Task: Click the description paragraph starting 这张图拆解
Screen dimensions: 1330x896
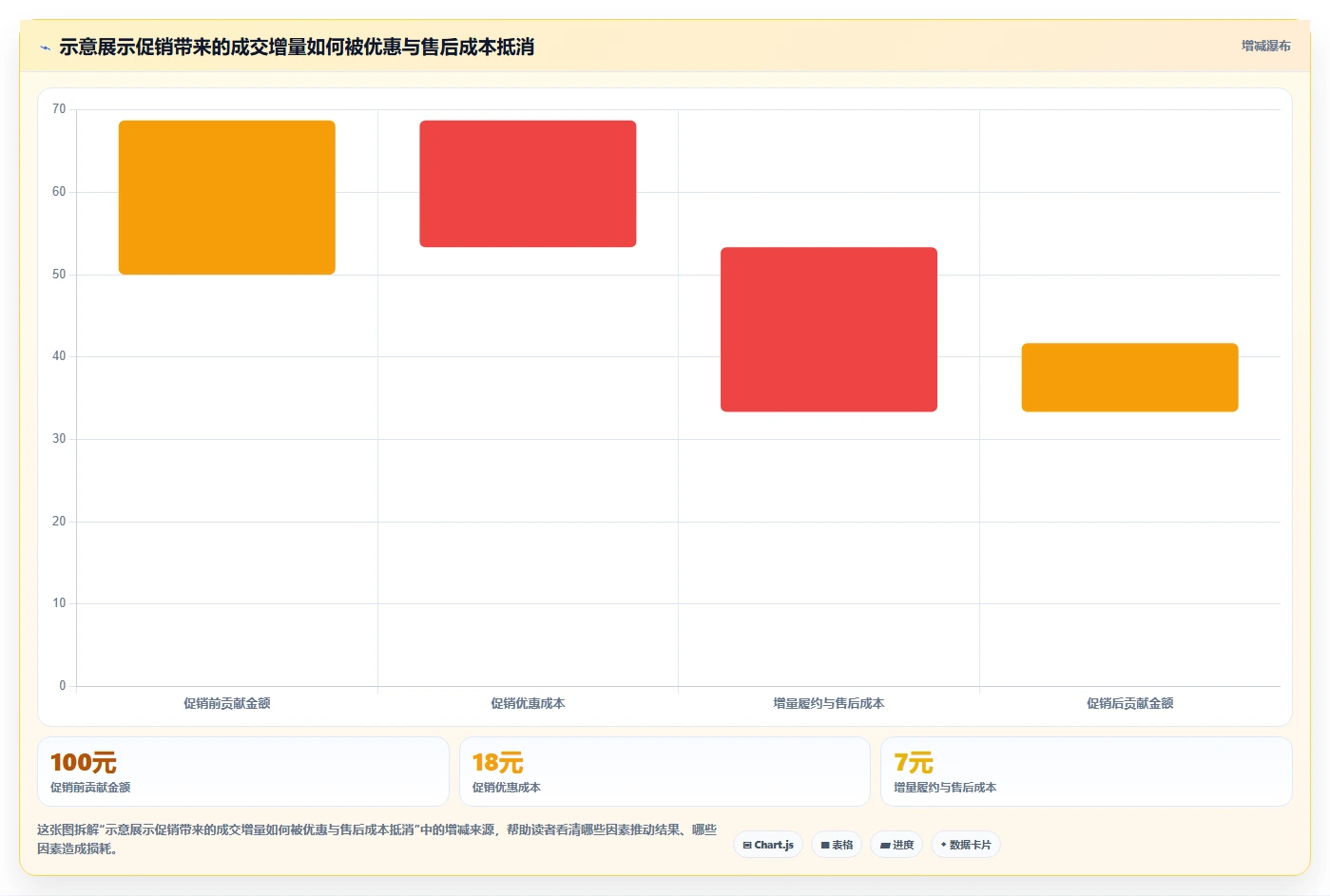Action: pos(376,839)
